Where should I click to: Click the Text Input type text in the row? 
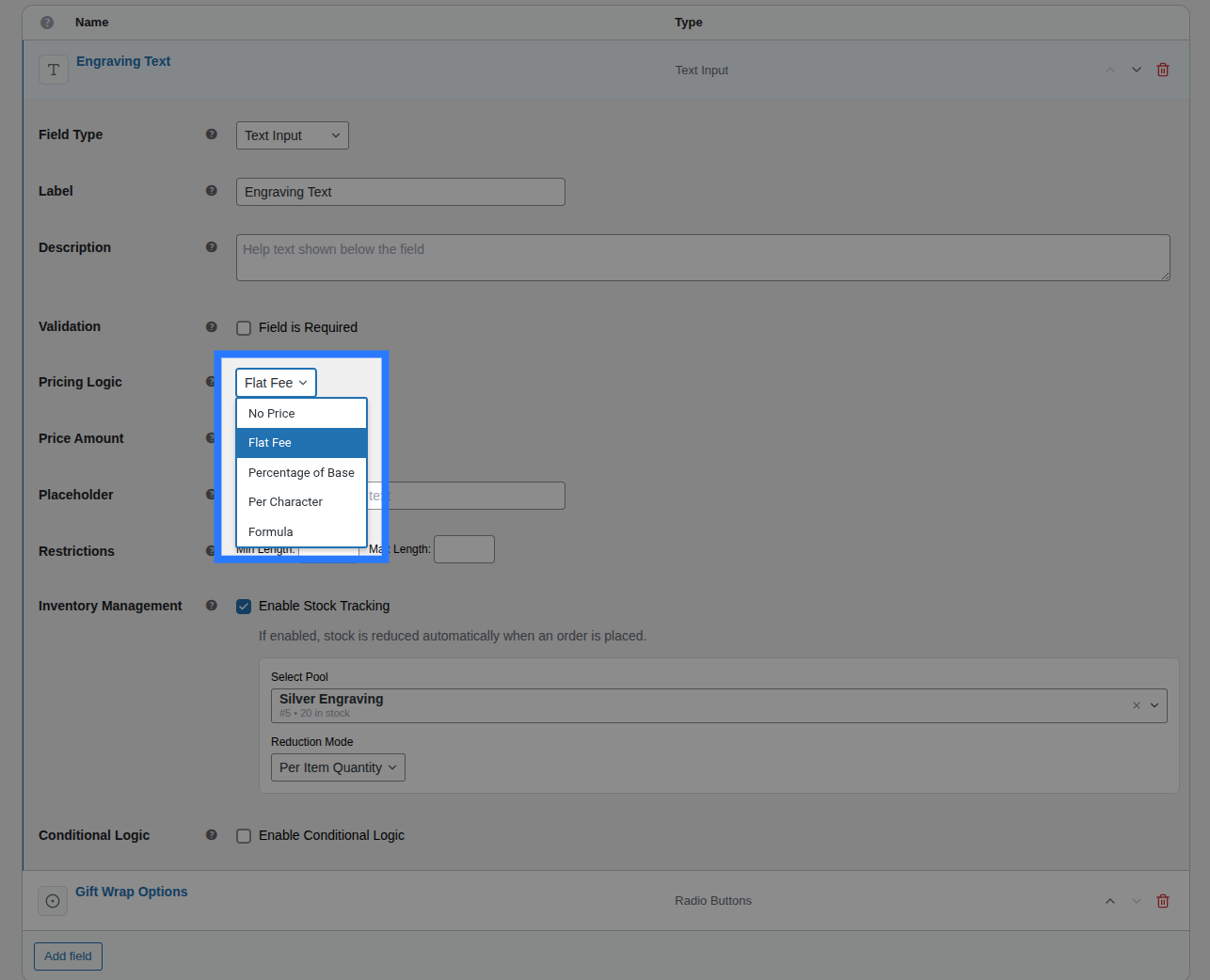702,71
